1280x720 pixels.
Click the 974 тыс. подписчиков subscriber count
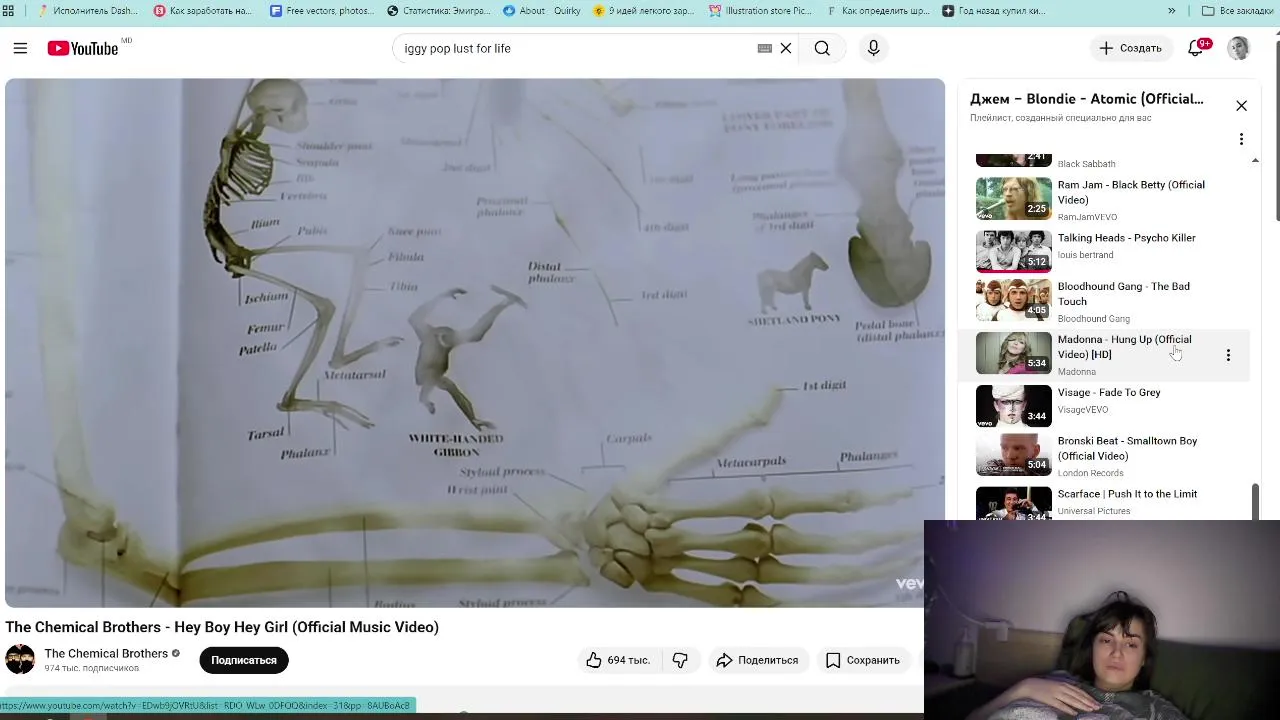click(92, 668)
